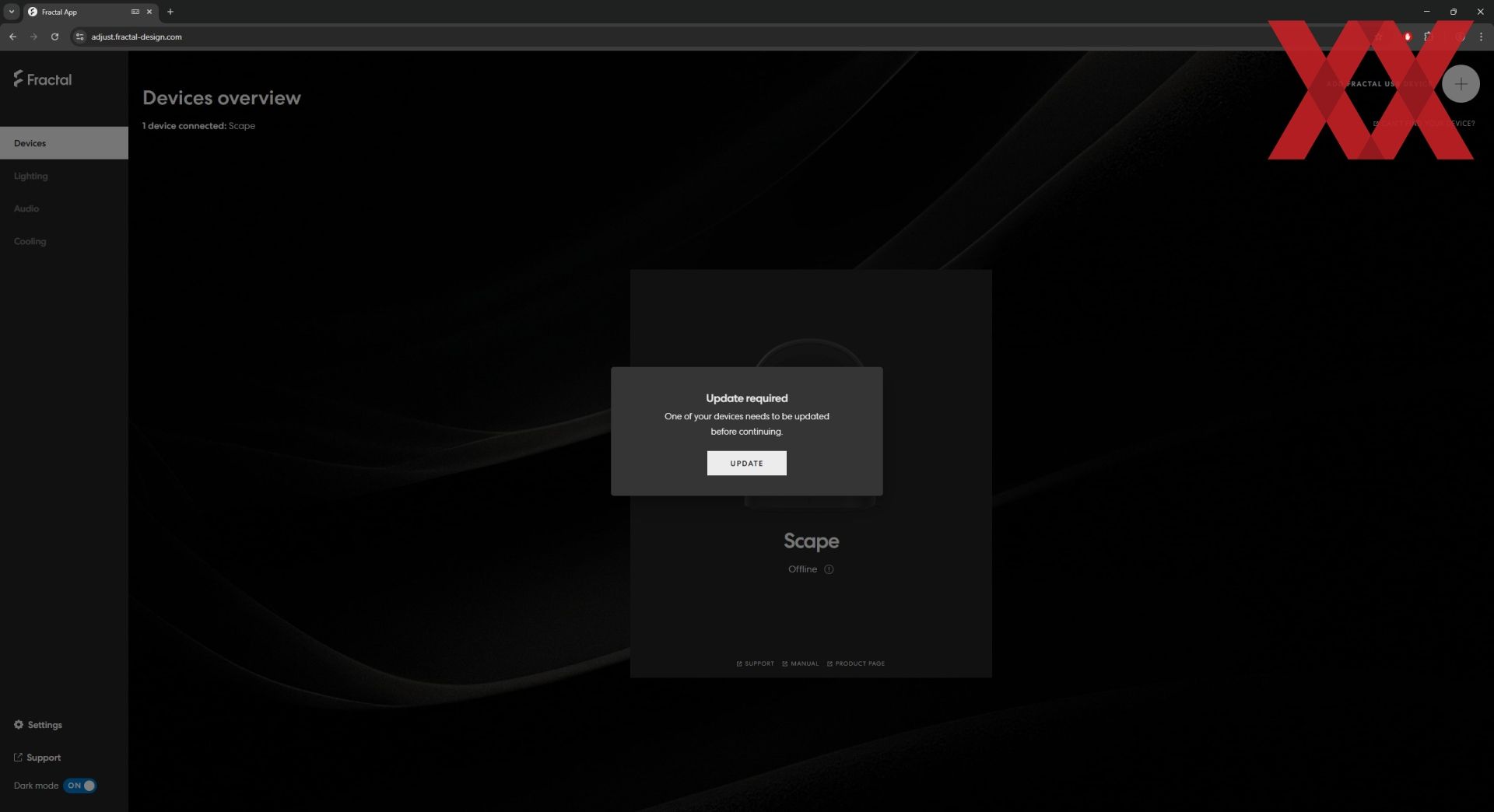This screenshot has height=812, width=1494.
Task: Toggle Dark mode switch off
Action: click(x=80, y=786)
